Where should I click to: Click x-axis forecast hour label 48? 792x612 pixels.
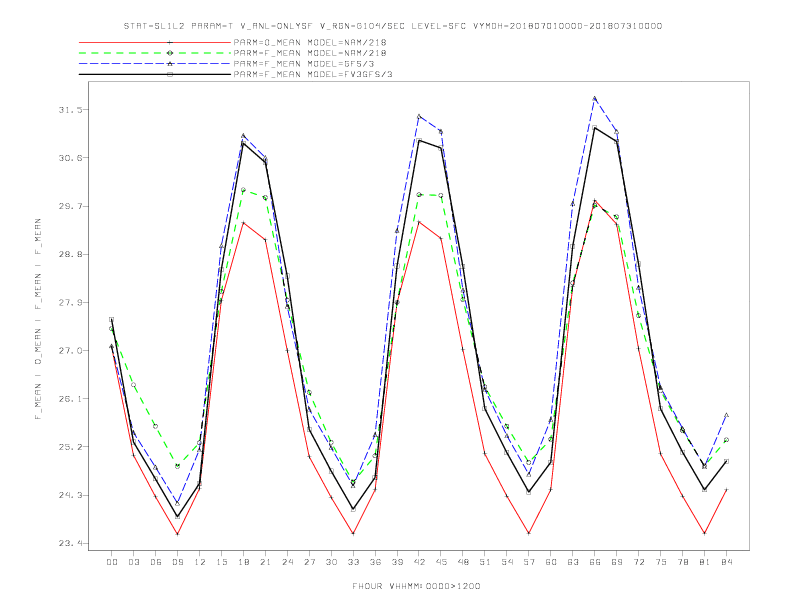pyautogui.click(x=463, y=562)
